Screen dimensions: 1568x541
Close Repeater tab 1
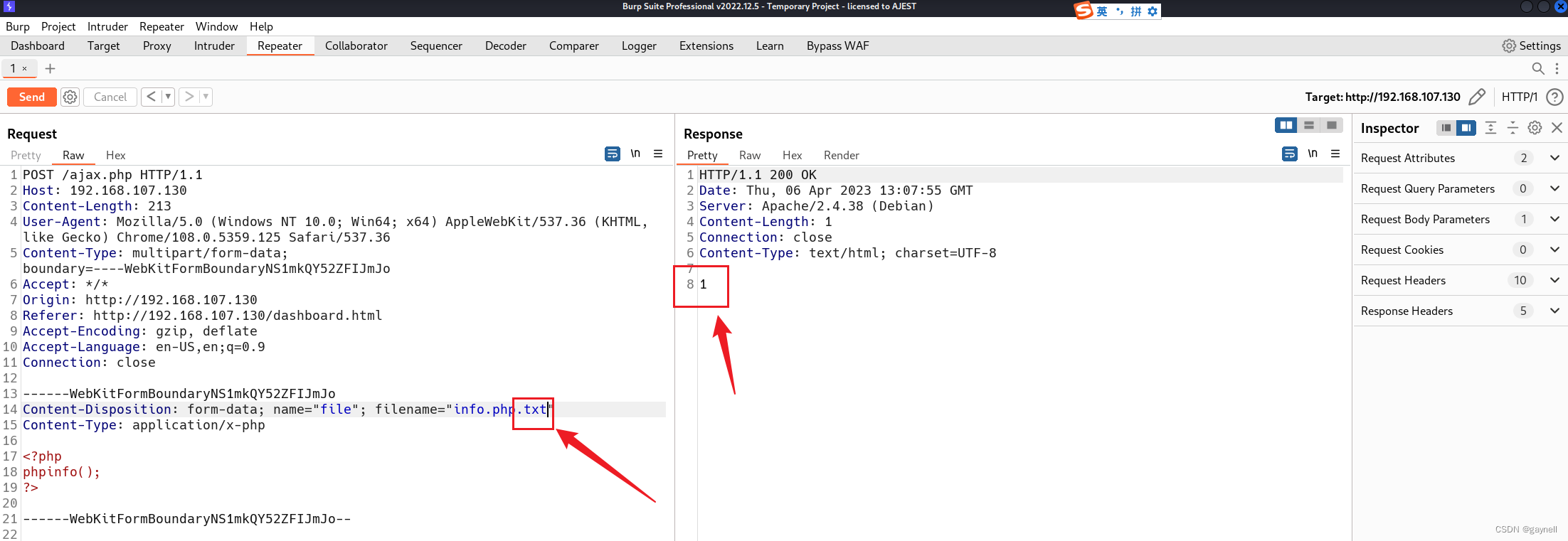pyautogui.click(x=24, y=68)
